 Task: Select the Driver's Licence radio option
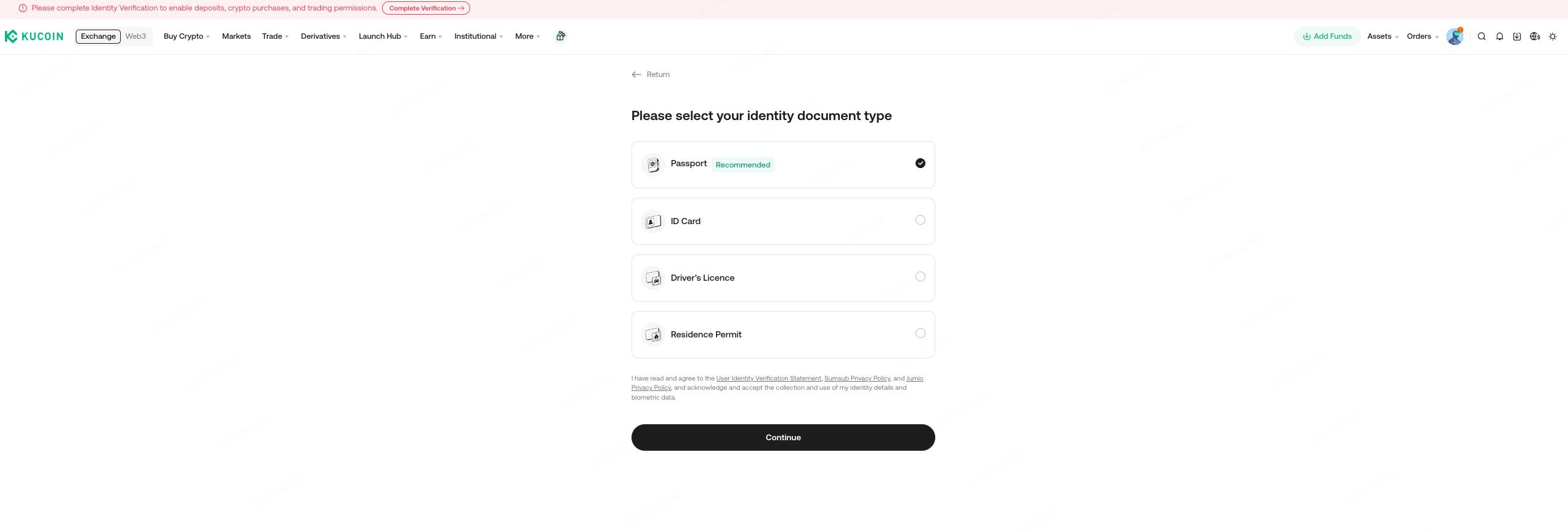(920, 276)
